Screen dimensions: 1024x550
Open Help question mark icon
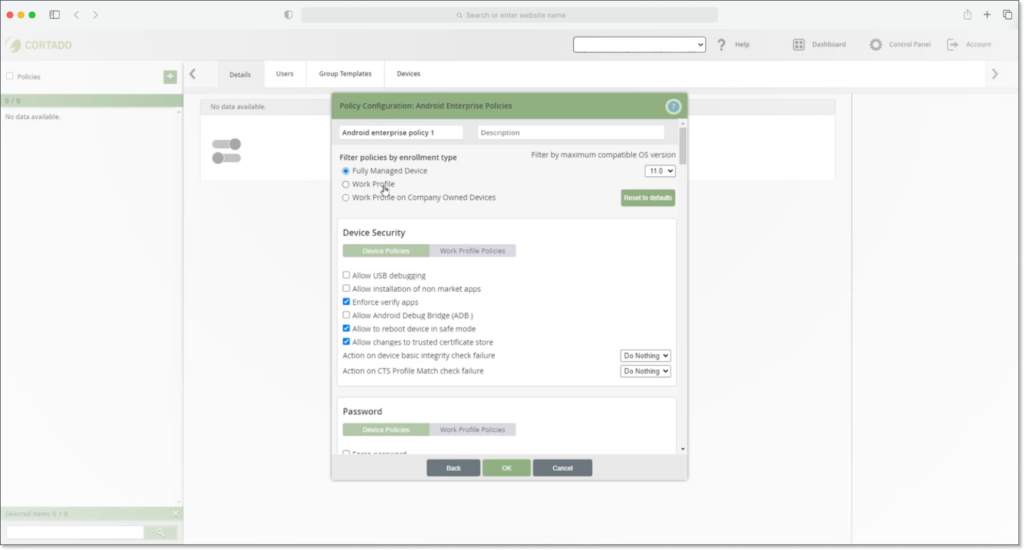[721, 44]
